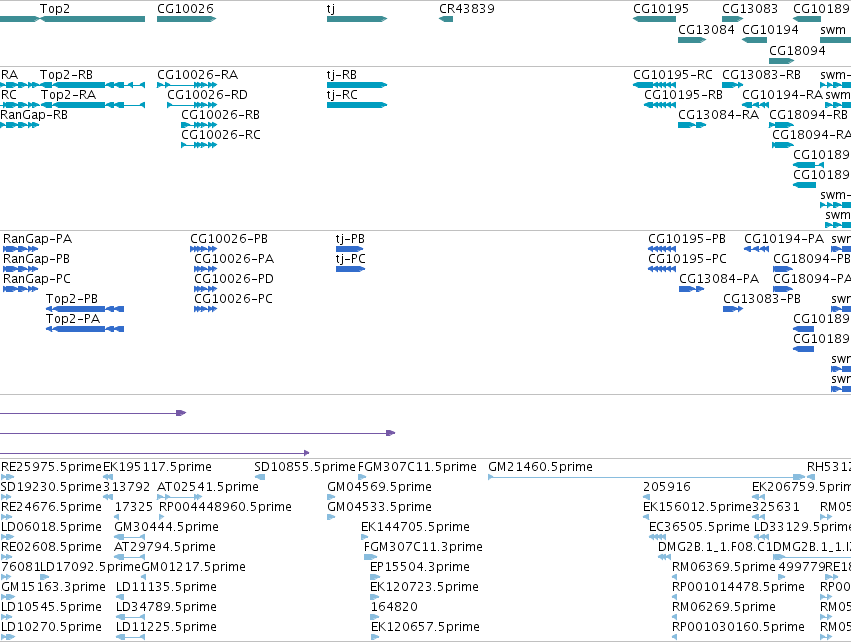Select the EK120723.5prime EST label
The width and height of the screenshot is (851, 642).
424,587
